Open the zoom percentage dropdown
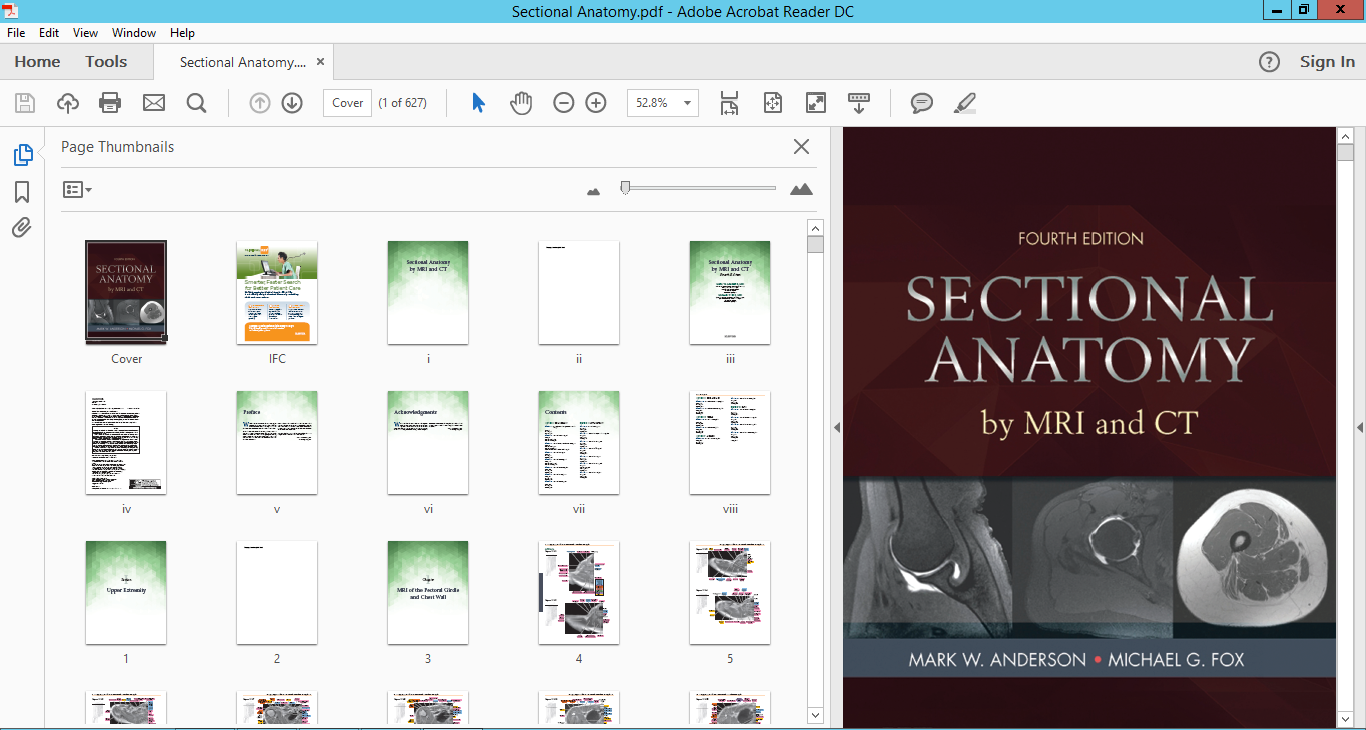Image resolution: width=1366 pixels, height=730 pixels. click(x=687, y=103)
